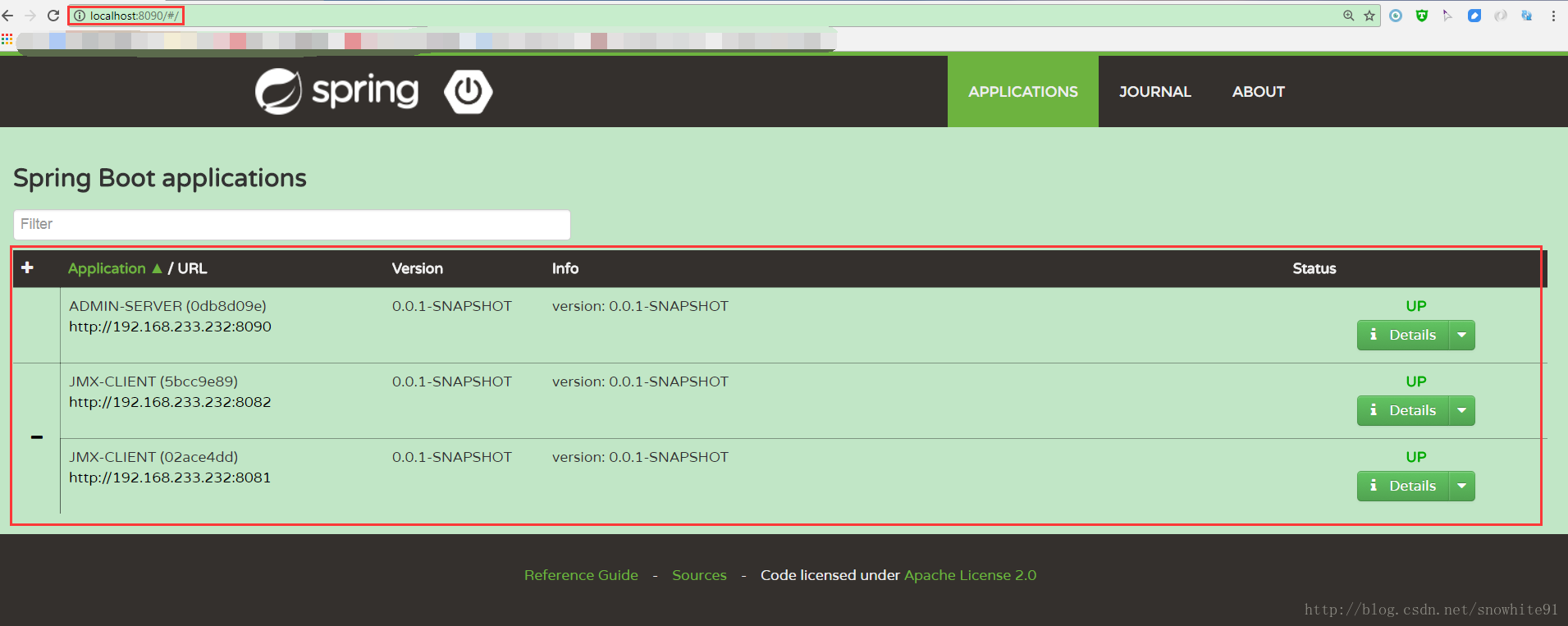Open URL http://192.168.233.232:8090
Viewport: 1568px width, 626px height.
pyautogui.click(x=170, y=327)
